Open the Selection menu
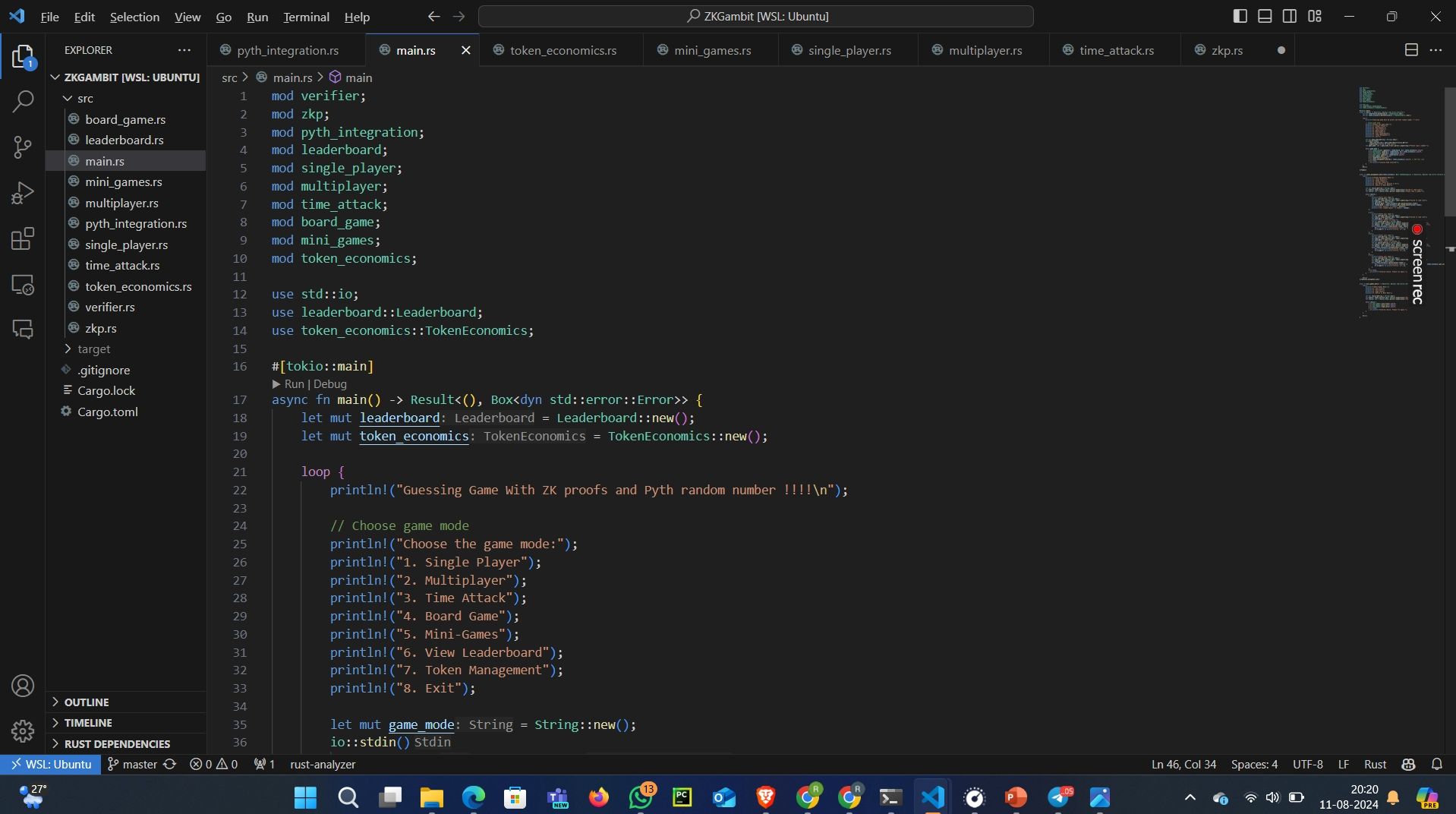 coord(134,17)
